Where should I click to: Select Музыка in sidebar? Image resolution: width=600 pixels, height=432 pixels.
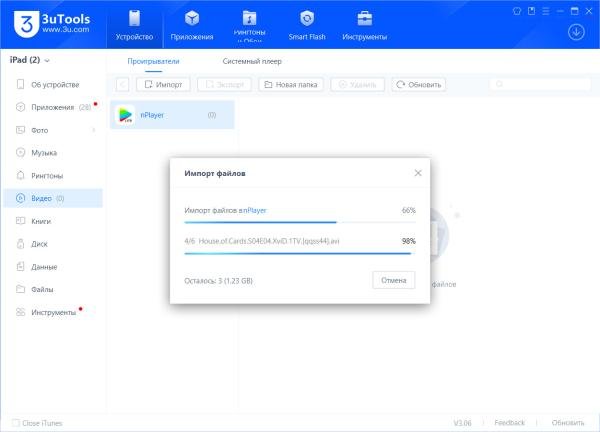(x=53, y=153)
